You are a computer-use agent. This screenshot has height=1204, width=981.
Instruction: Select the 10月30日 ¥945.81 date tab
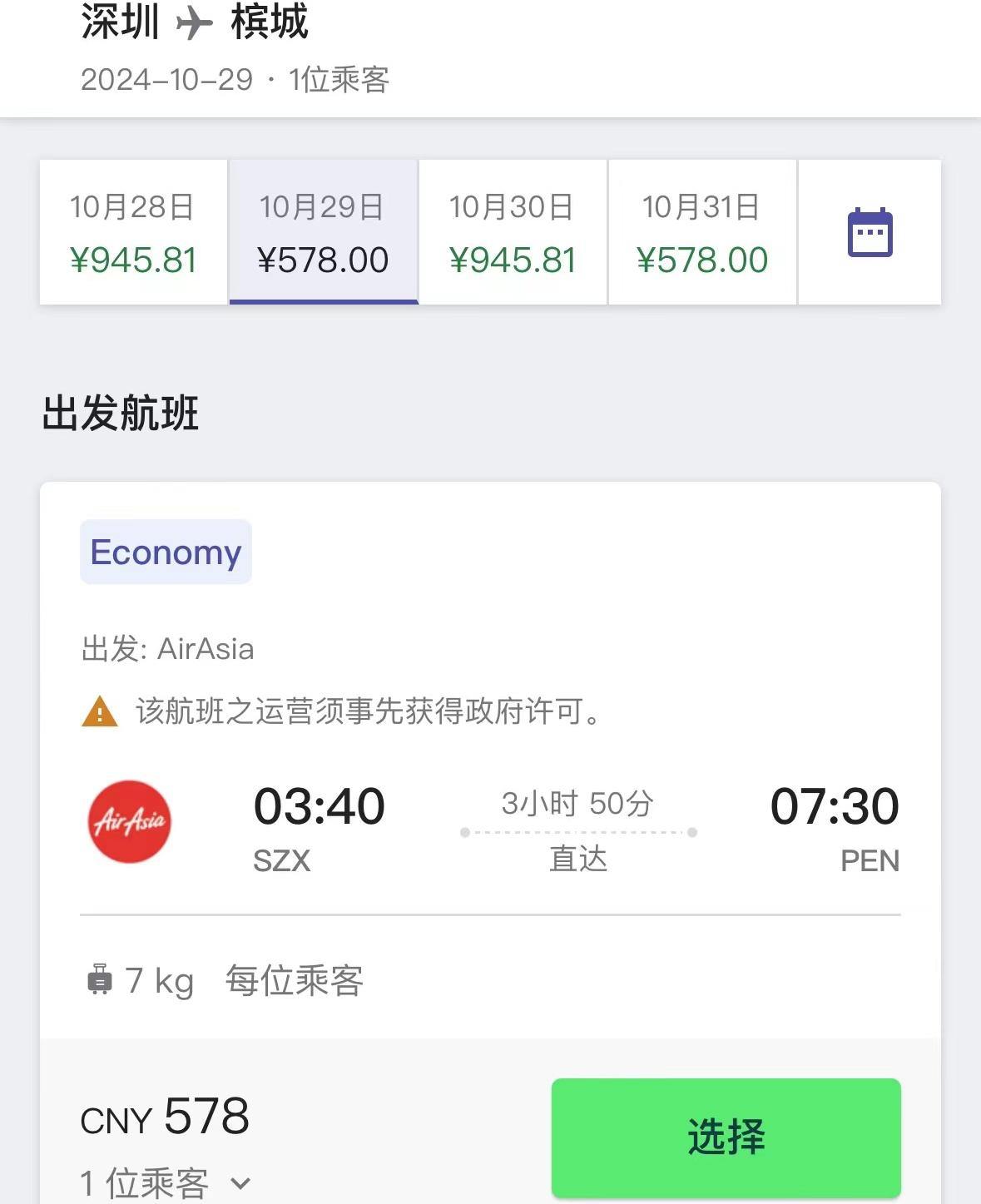click(x=513, y=232)
